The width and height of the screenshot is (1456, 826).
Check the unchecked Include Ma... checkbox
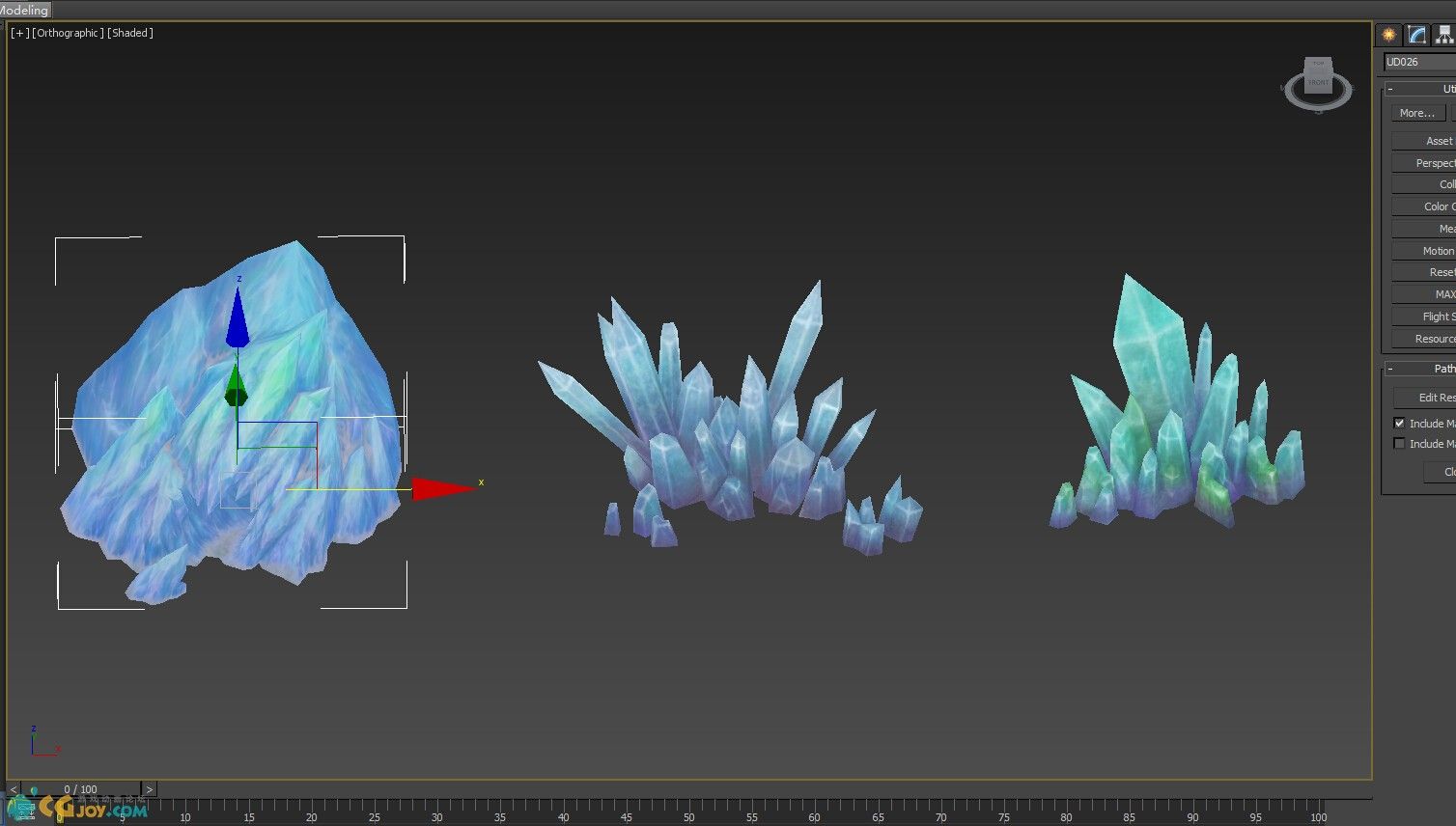(x=1399, y=444)
